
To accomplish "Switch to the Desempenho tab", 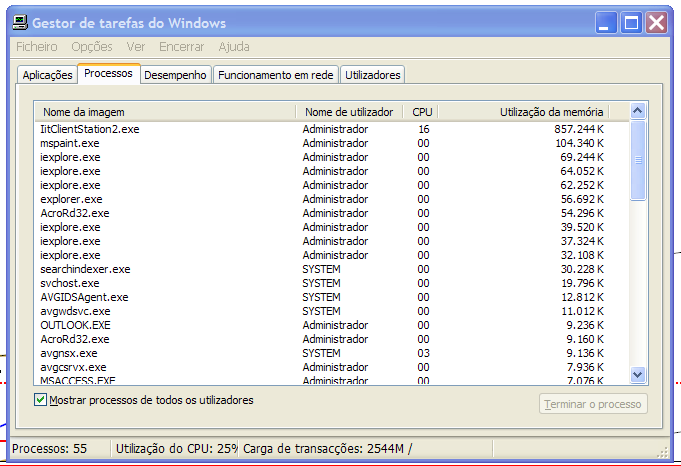I will [x=175, y=75].
